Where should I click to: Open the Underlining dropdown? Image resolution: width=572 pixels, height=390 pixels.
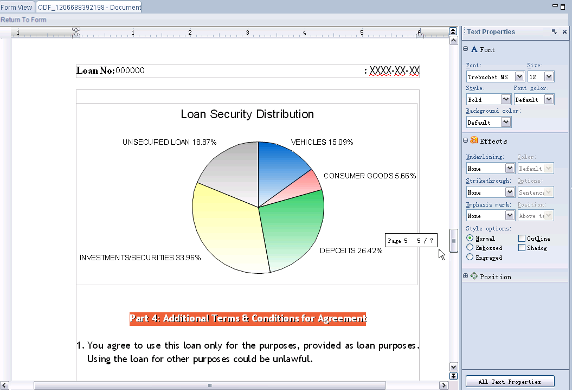(509, 168)
